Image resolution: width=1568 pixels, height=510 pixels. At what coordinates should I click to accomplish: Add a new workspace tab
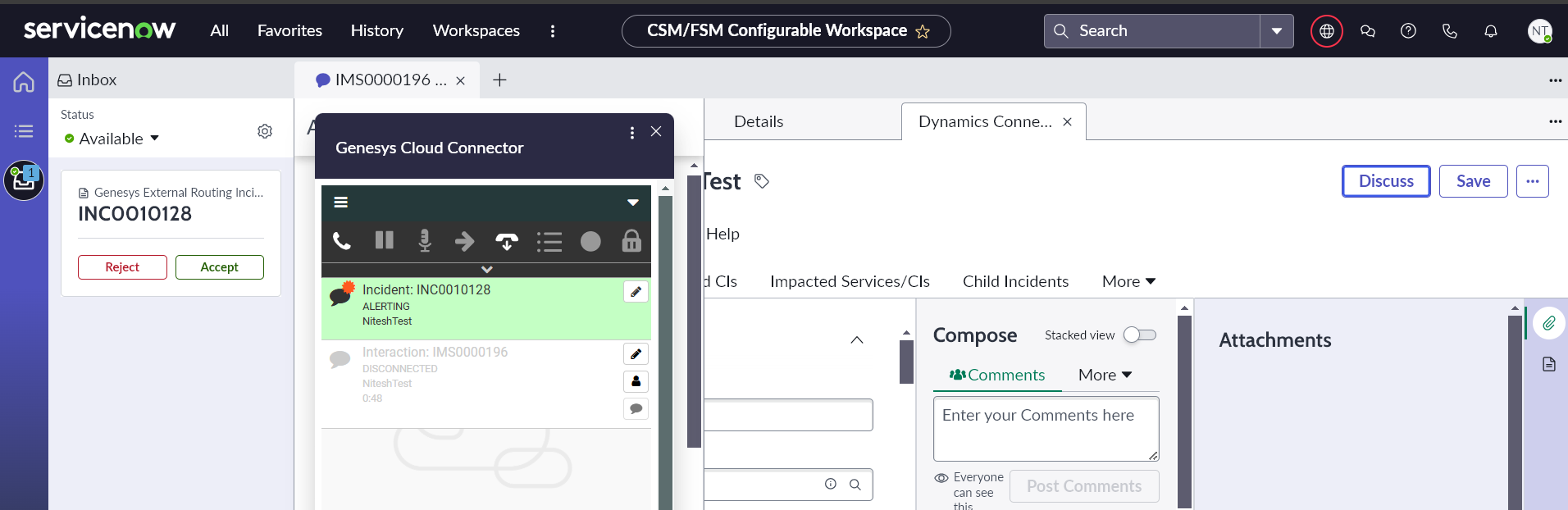click(499, 80)
